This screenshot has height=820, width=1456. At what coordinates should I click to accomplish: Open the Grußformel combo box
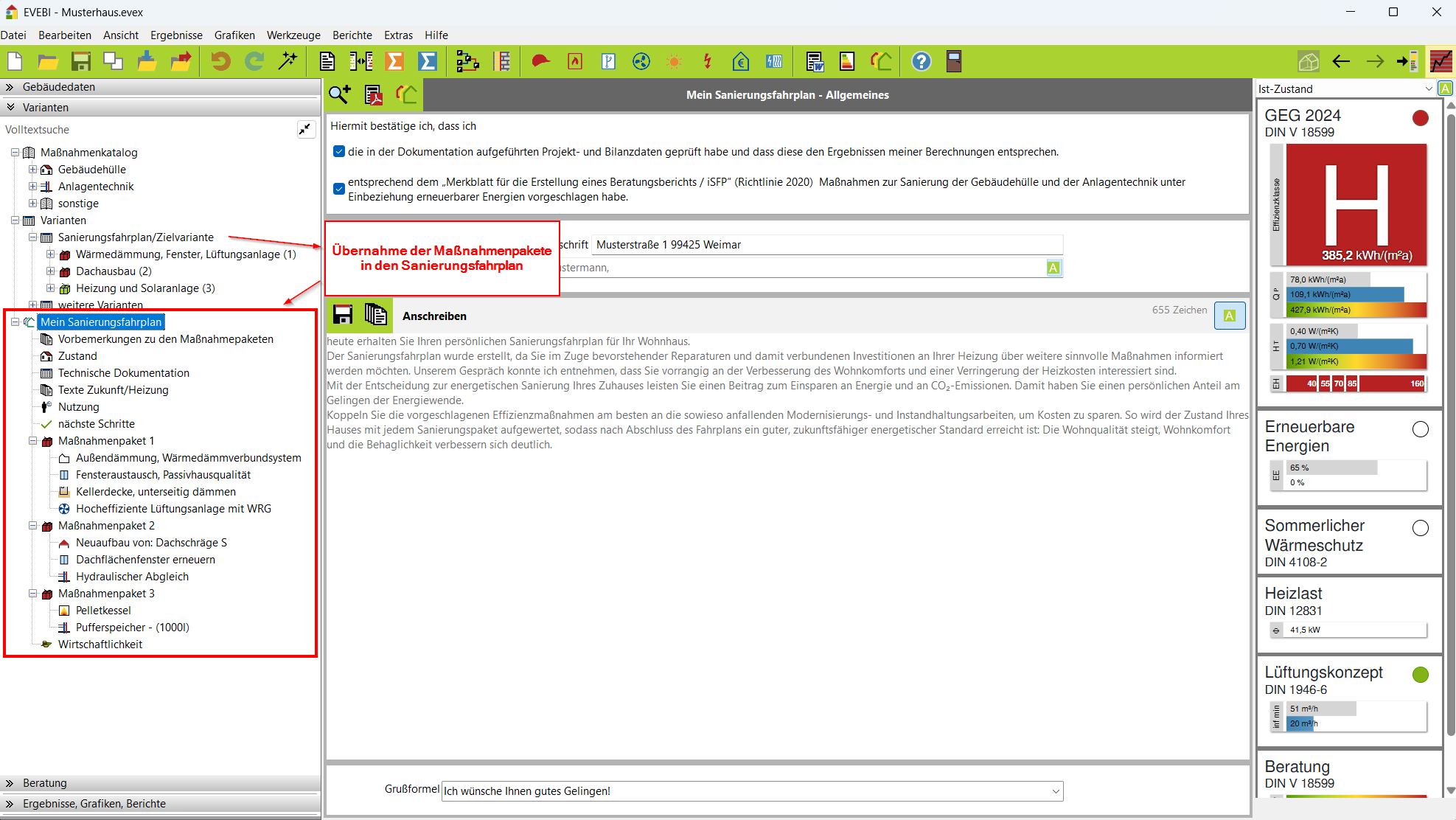[752, 791]
